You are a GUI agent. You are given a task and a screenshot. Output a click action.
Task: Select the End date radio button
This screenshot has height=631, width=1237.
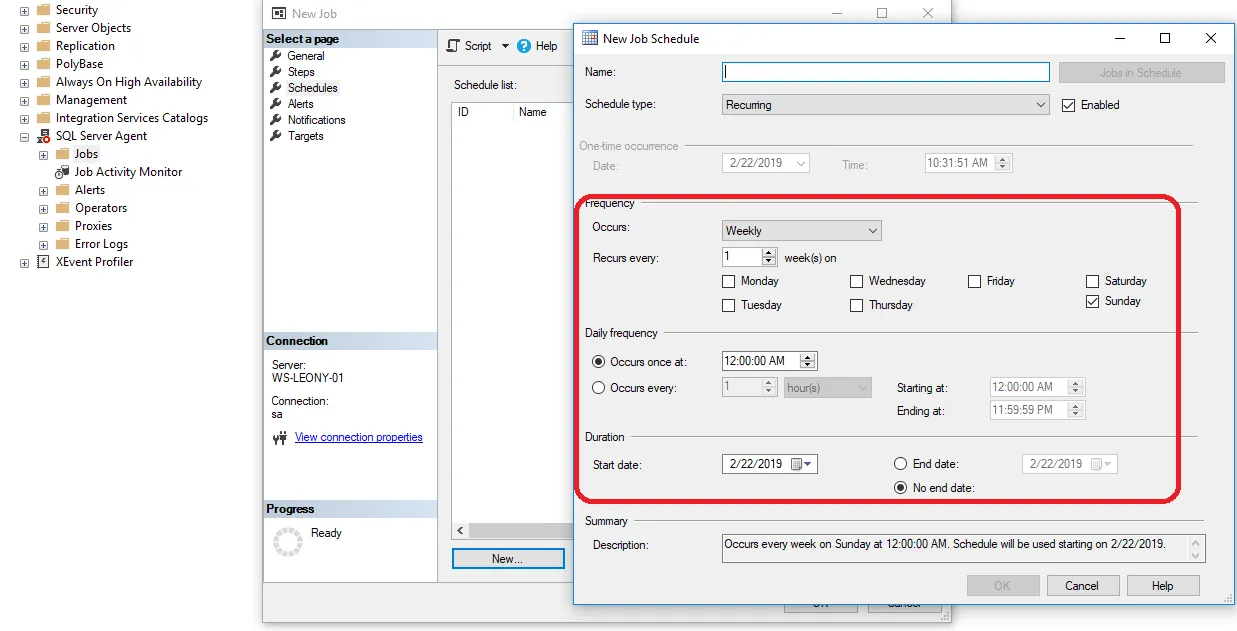[901, 464]
